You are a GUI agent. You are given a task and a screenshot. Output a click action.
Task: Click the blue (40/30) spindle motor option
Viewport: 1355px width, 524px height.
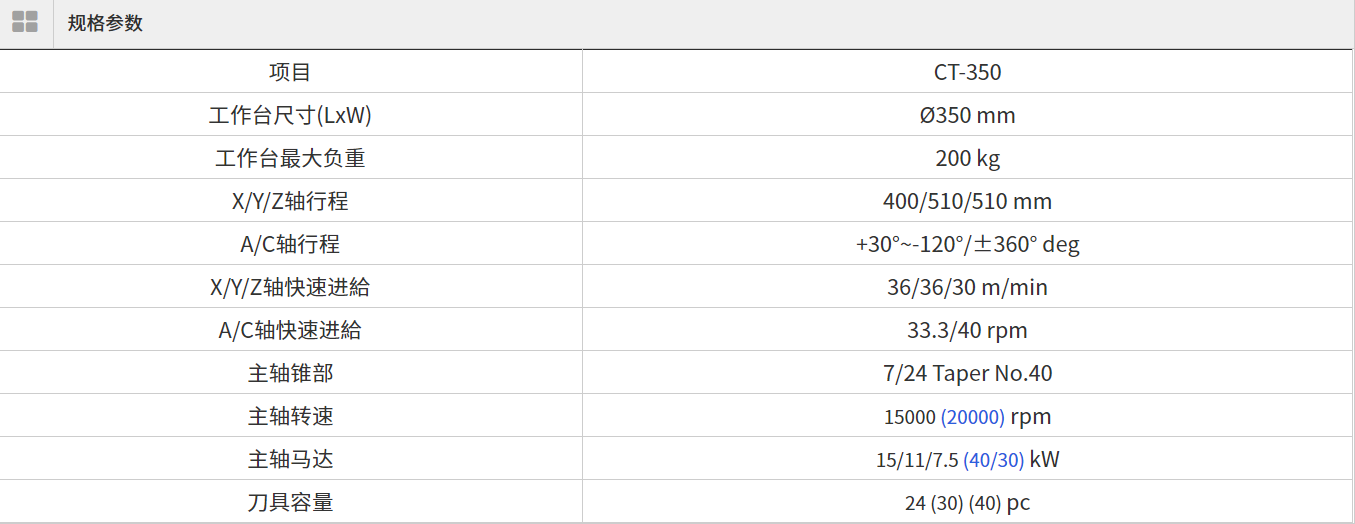[x=993, y=460]
